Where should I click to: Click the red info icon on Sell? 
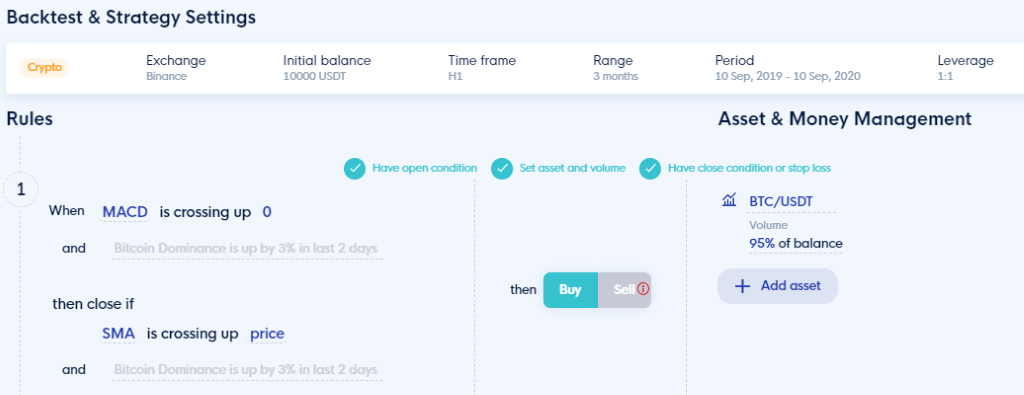click(x=643, y=289)
